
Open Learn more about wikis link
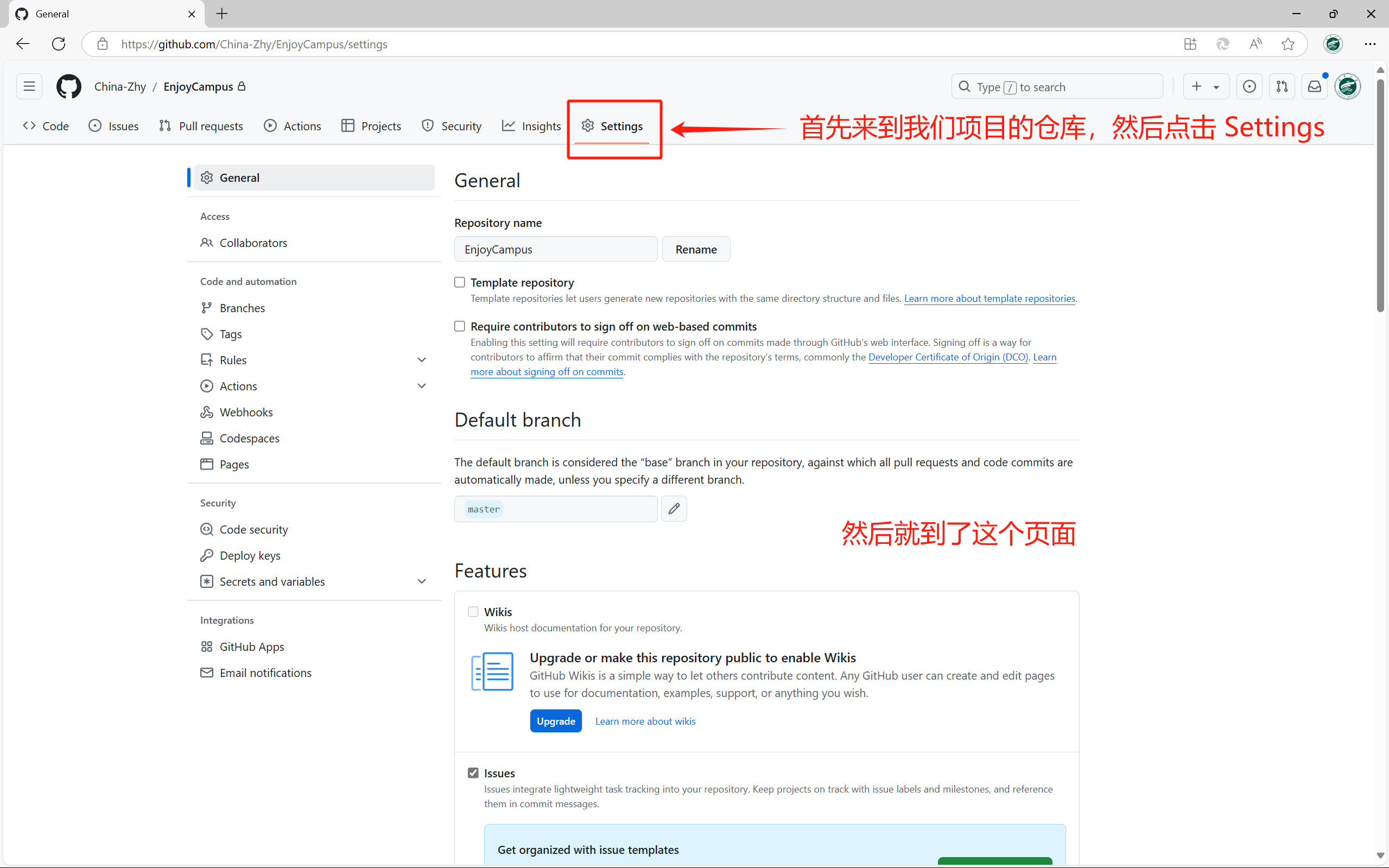click(x=645, y=721)
